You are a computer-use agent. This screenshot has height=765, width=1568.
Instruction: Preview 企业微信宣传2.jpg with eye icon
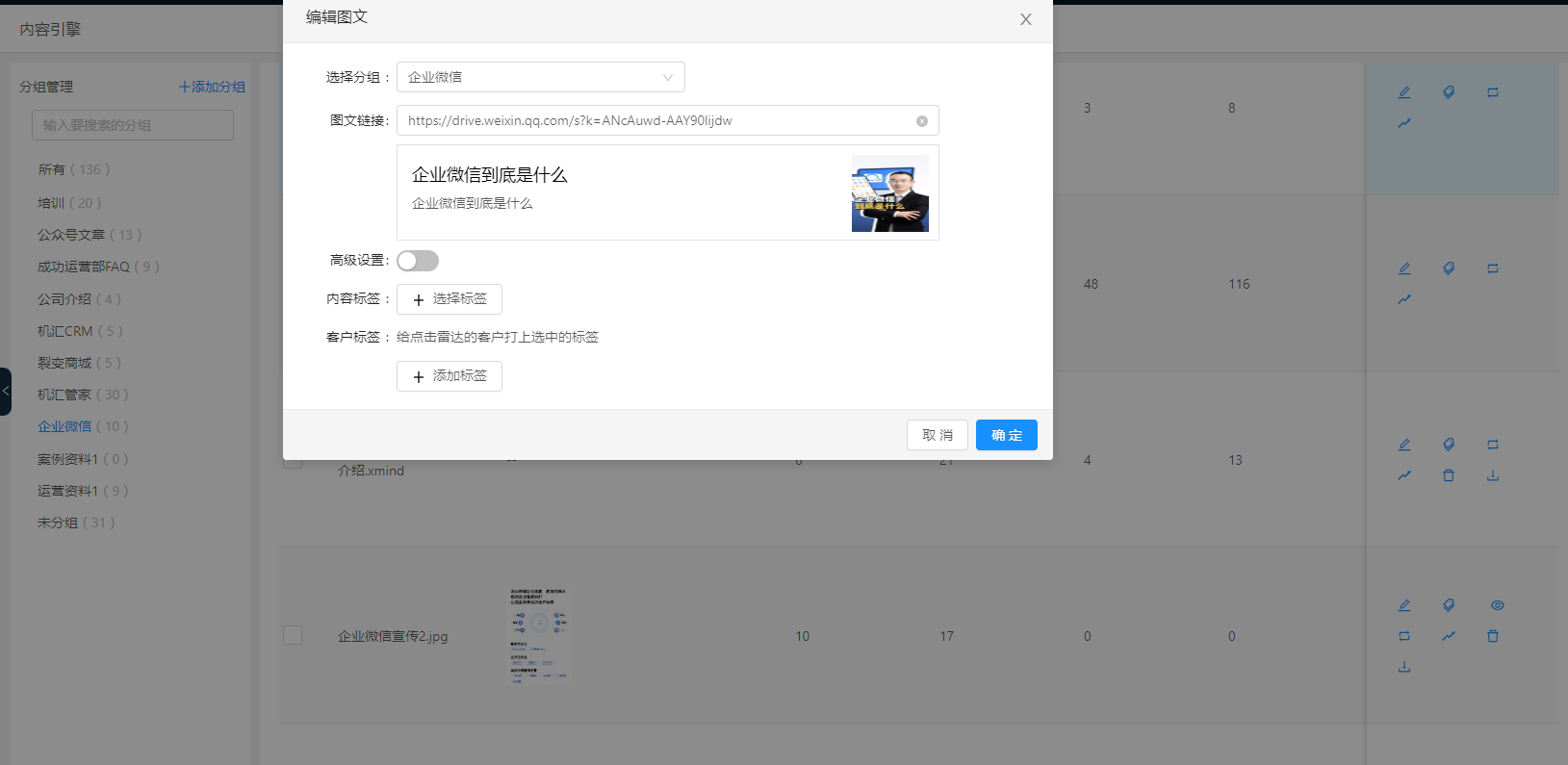pyautogui.click(x=1498, y=605)
